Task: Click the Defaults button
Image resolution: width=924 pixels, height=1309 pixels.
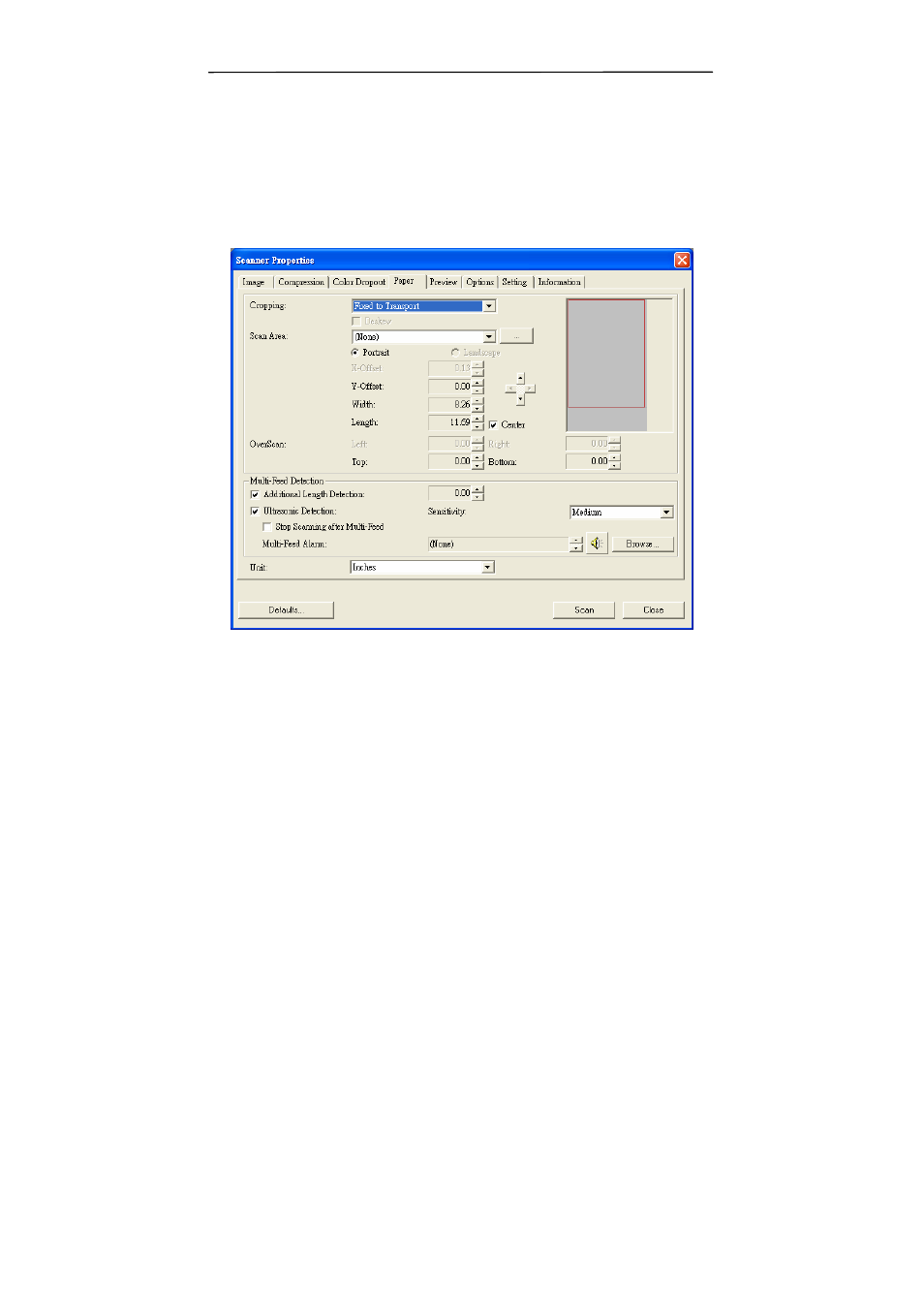Action: click(286, 609)
